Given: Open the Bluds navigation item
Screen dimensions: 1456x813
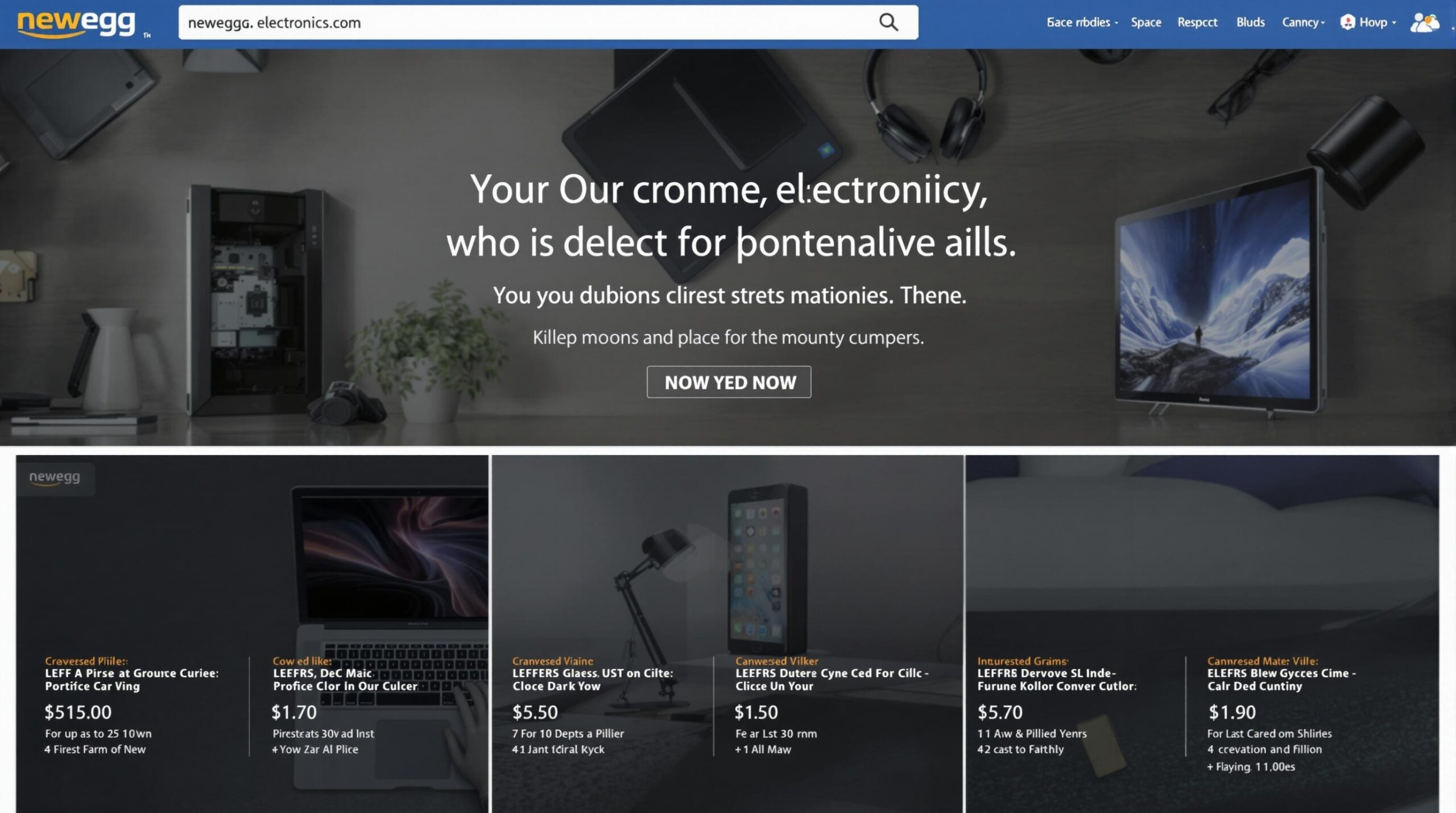Looking at the screenshot, I should pos(1250,22).
